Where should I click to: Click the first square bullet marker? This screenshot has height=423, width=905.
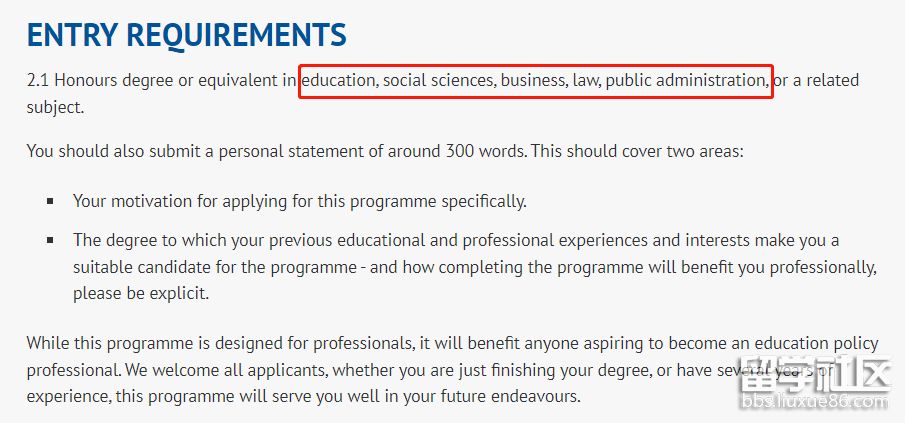click(x=50, y=201)
